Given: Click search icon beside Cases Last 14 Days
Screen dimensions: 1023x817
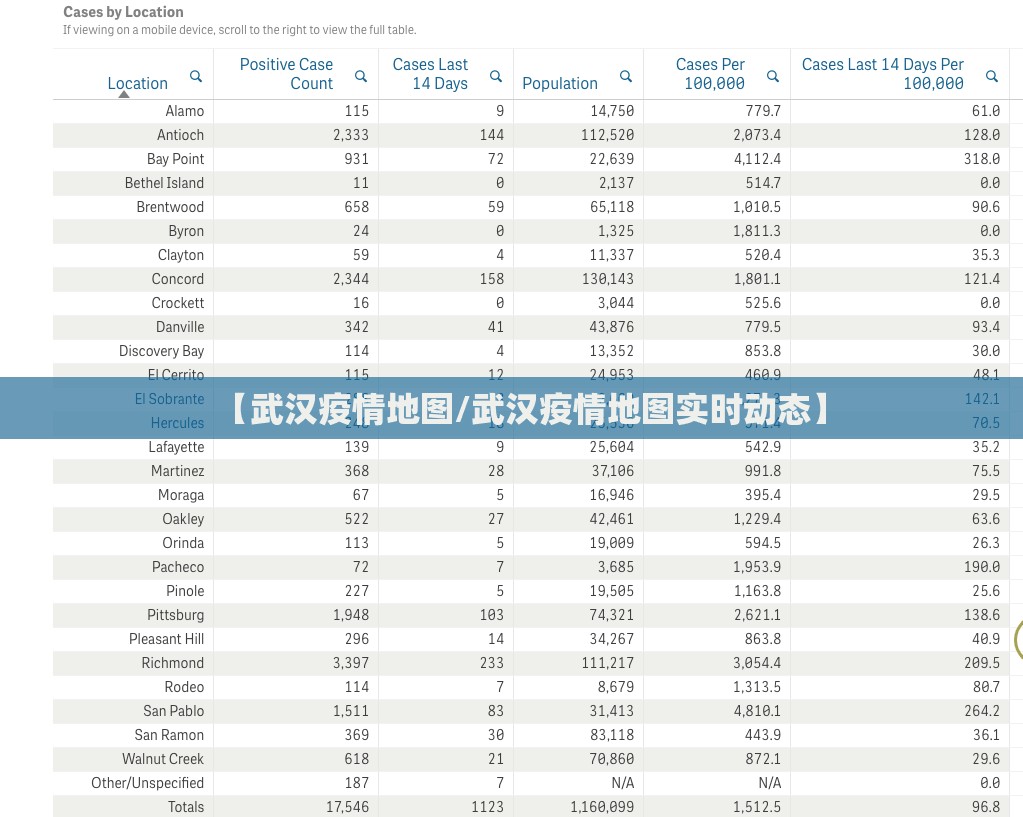Looking at the screenshot, I should coord(496,76).
